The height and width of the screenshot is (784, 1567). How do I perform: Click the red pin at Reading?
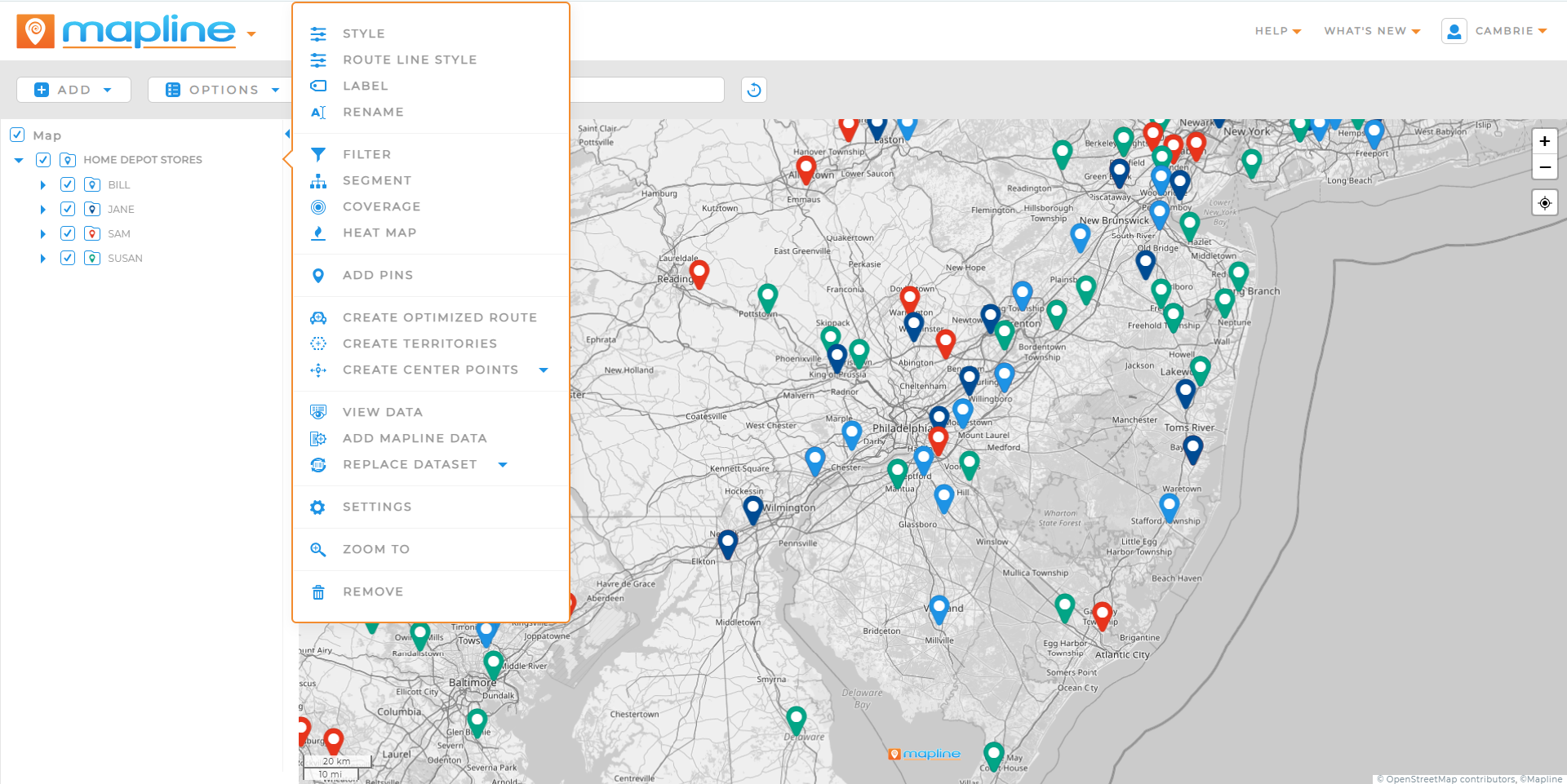(699, 273)
